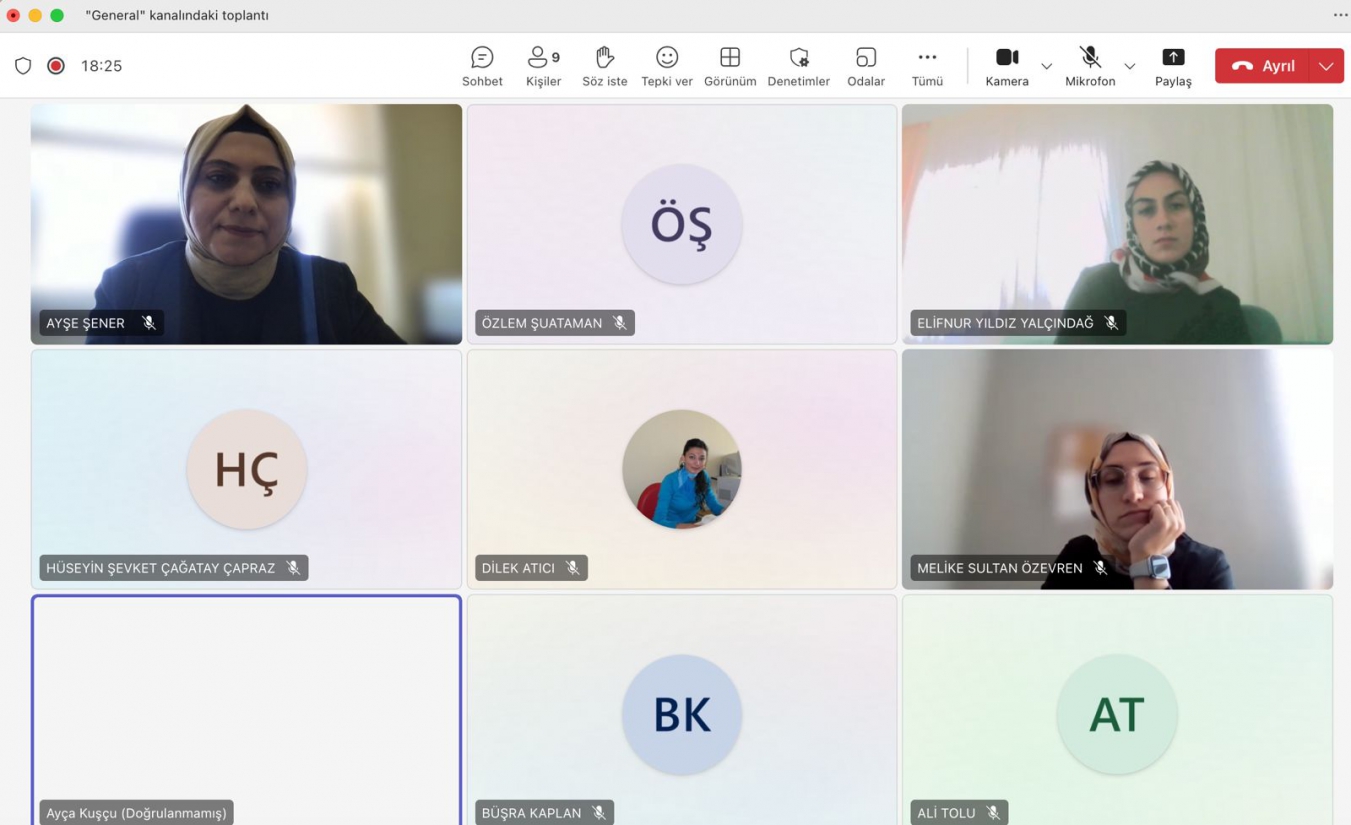Open Tepki ver reactions menu
The width and height of the screenshot is (1351, 825).
point(667,66)
